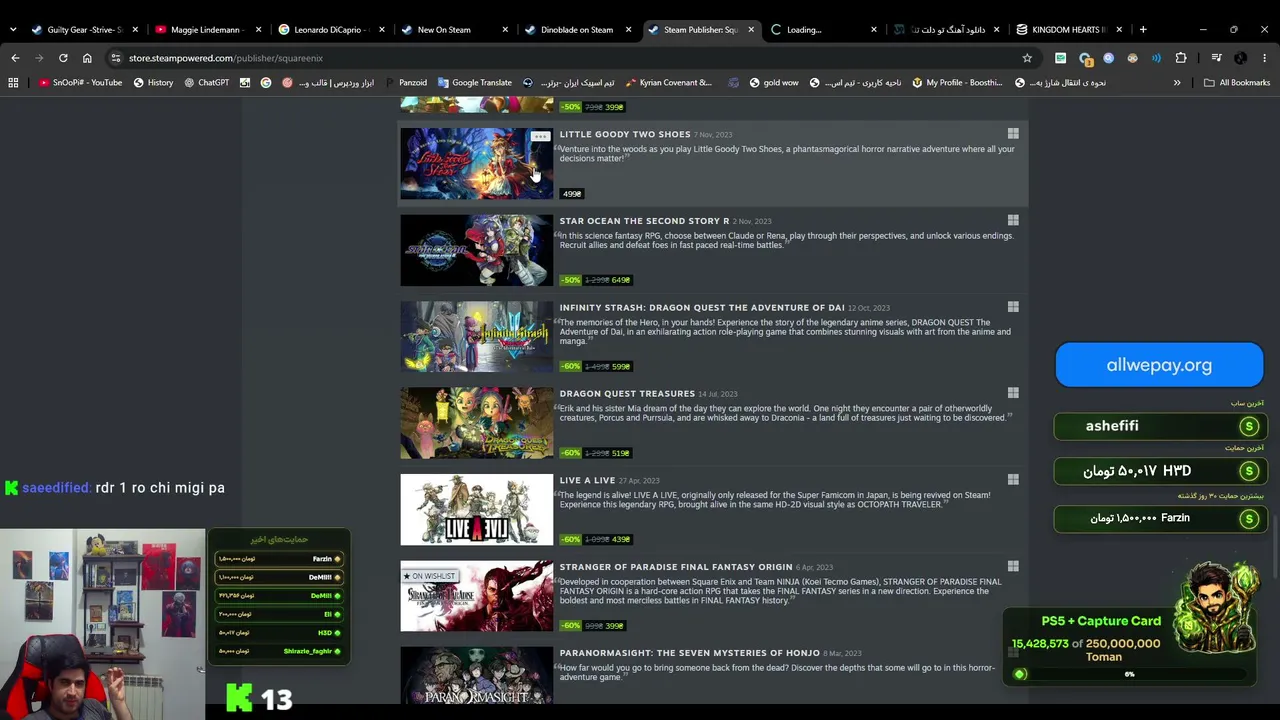Open the browser home page

(x=87, y=58)
